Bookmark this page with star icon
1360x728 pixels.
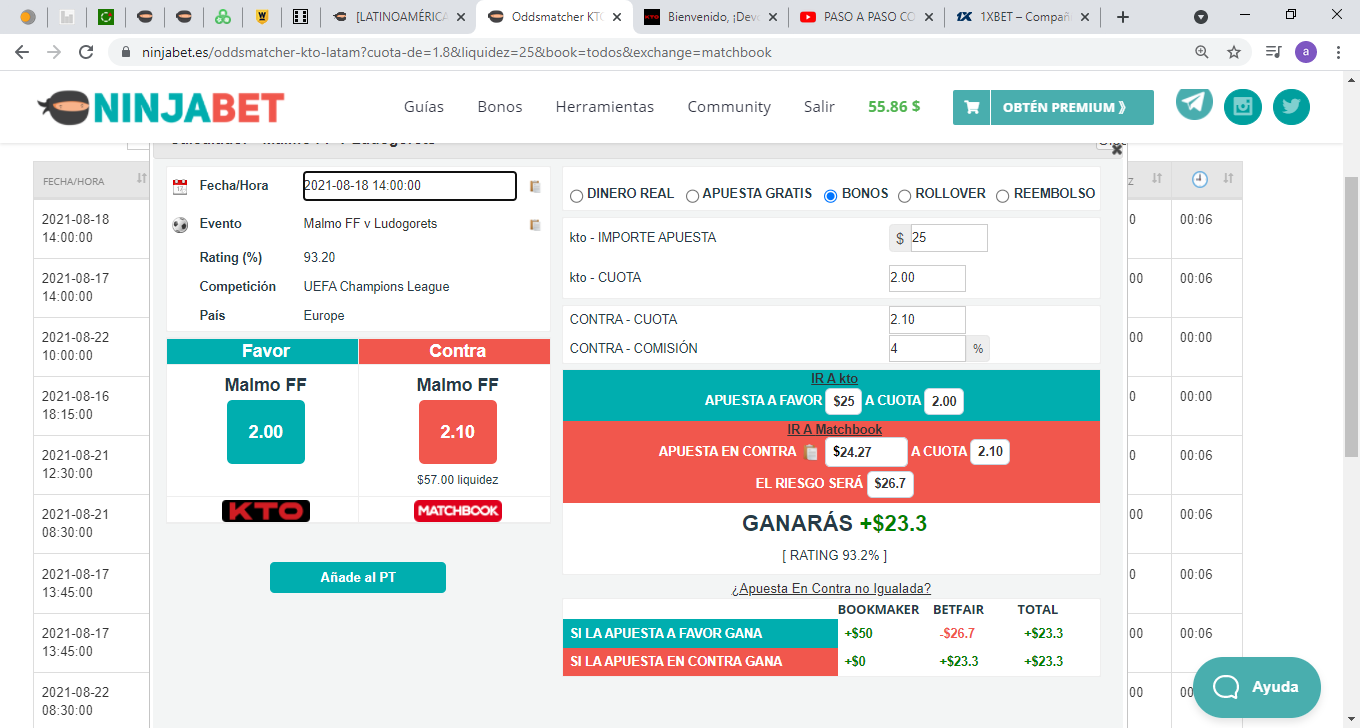[x=1234, y=52]
